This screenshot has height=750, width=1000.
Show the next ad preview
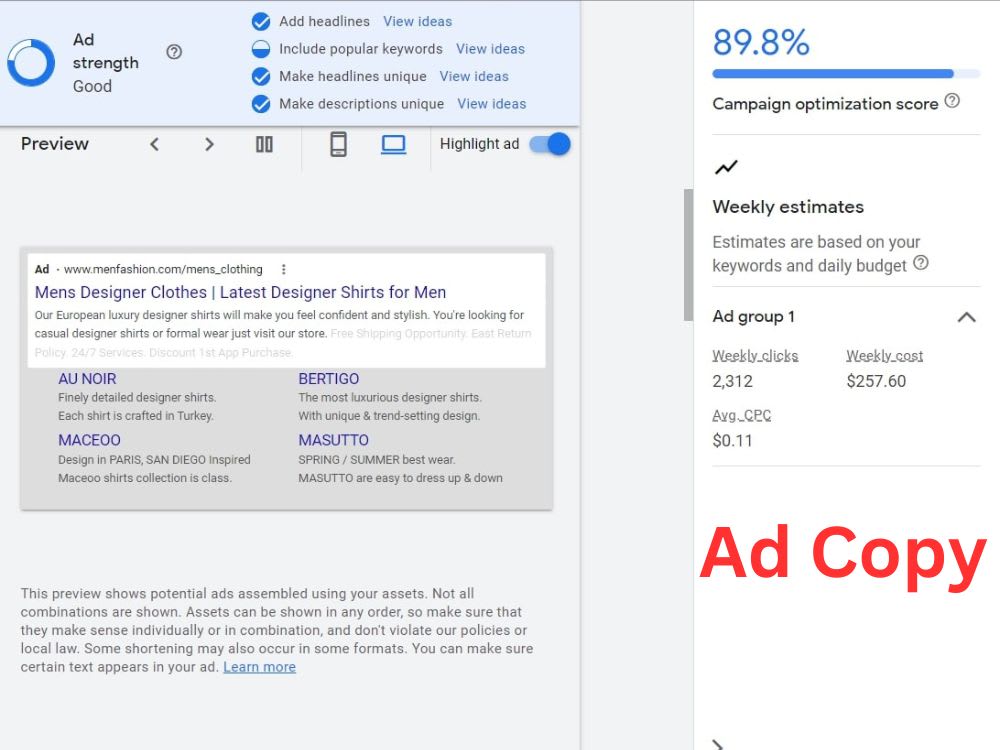coord(209,145)
